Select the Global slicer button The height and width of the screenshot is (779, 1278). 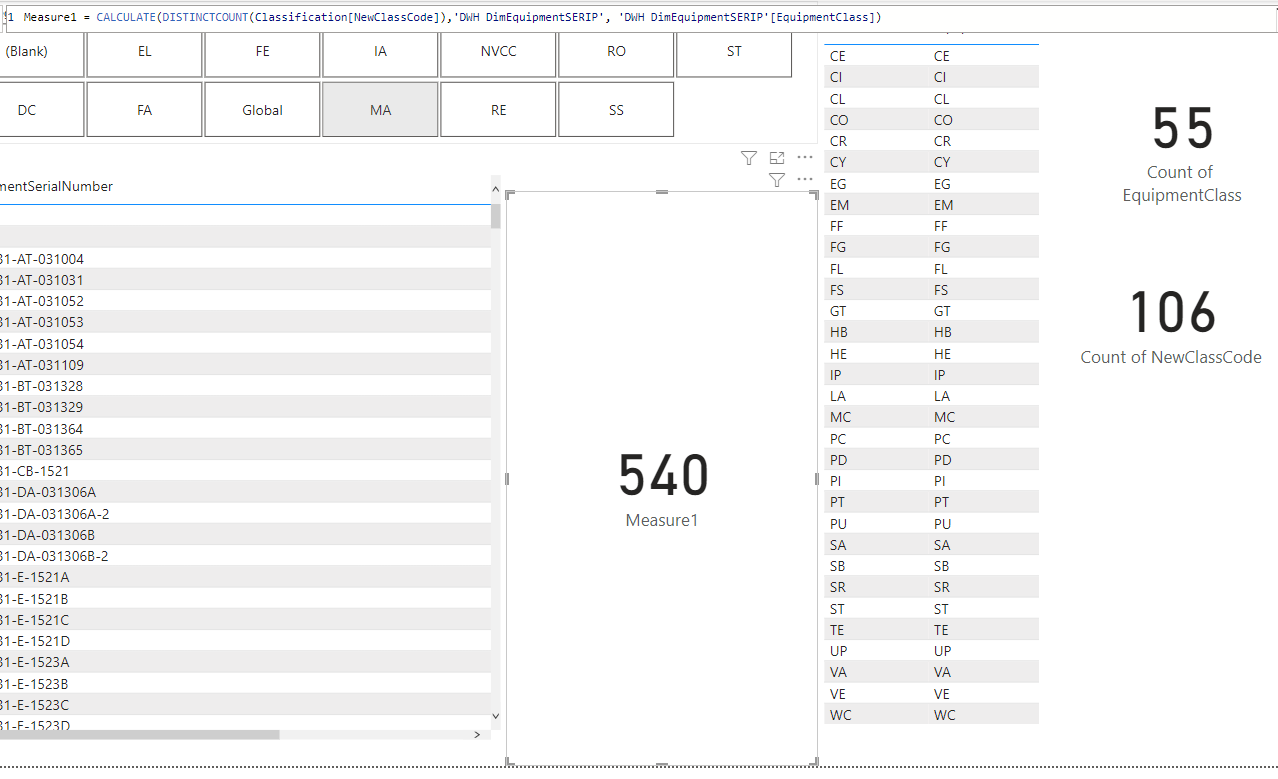(262, 110)
